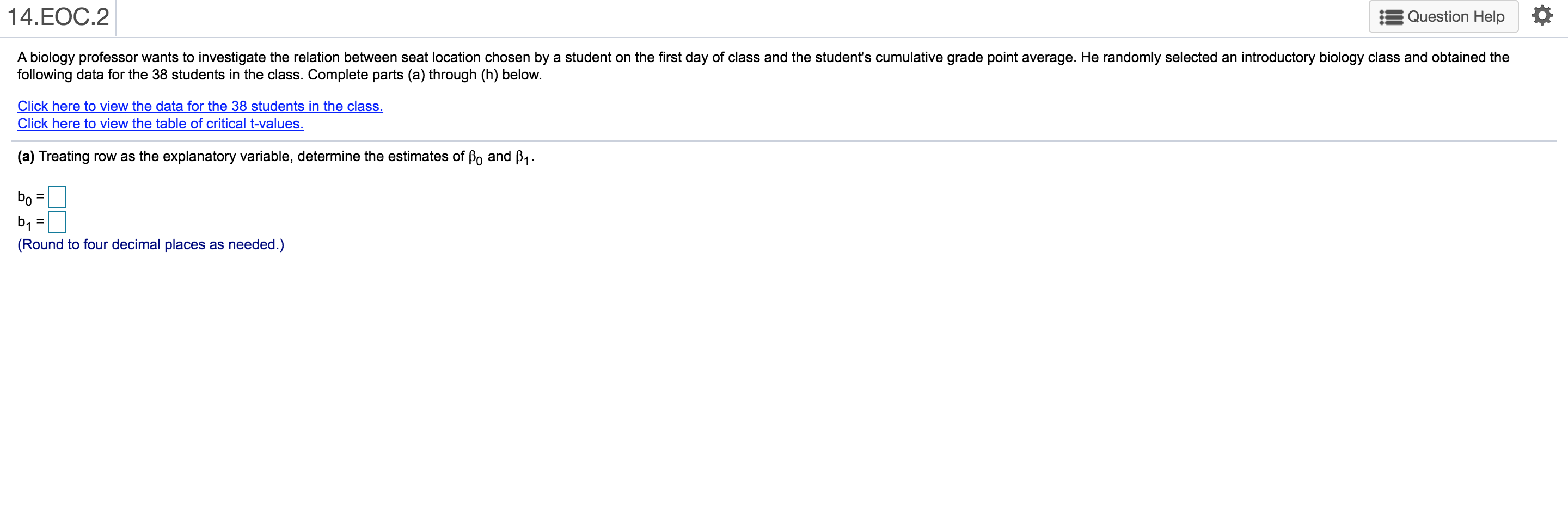Click the list icon beside Question Help
1568x516 pixels.
click(1391, 17)
